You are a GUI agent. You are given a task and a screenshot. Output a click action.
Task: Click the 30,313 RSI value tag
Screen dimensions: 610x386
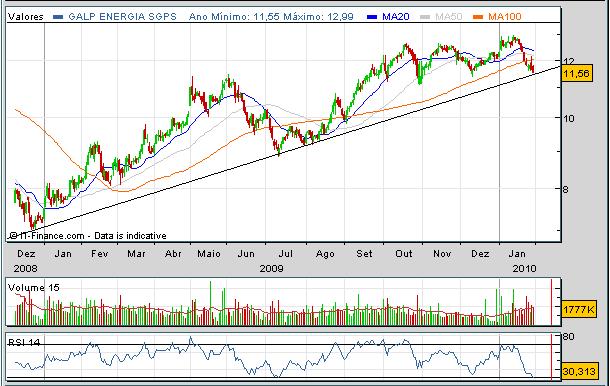[x=579, y=371]
